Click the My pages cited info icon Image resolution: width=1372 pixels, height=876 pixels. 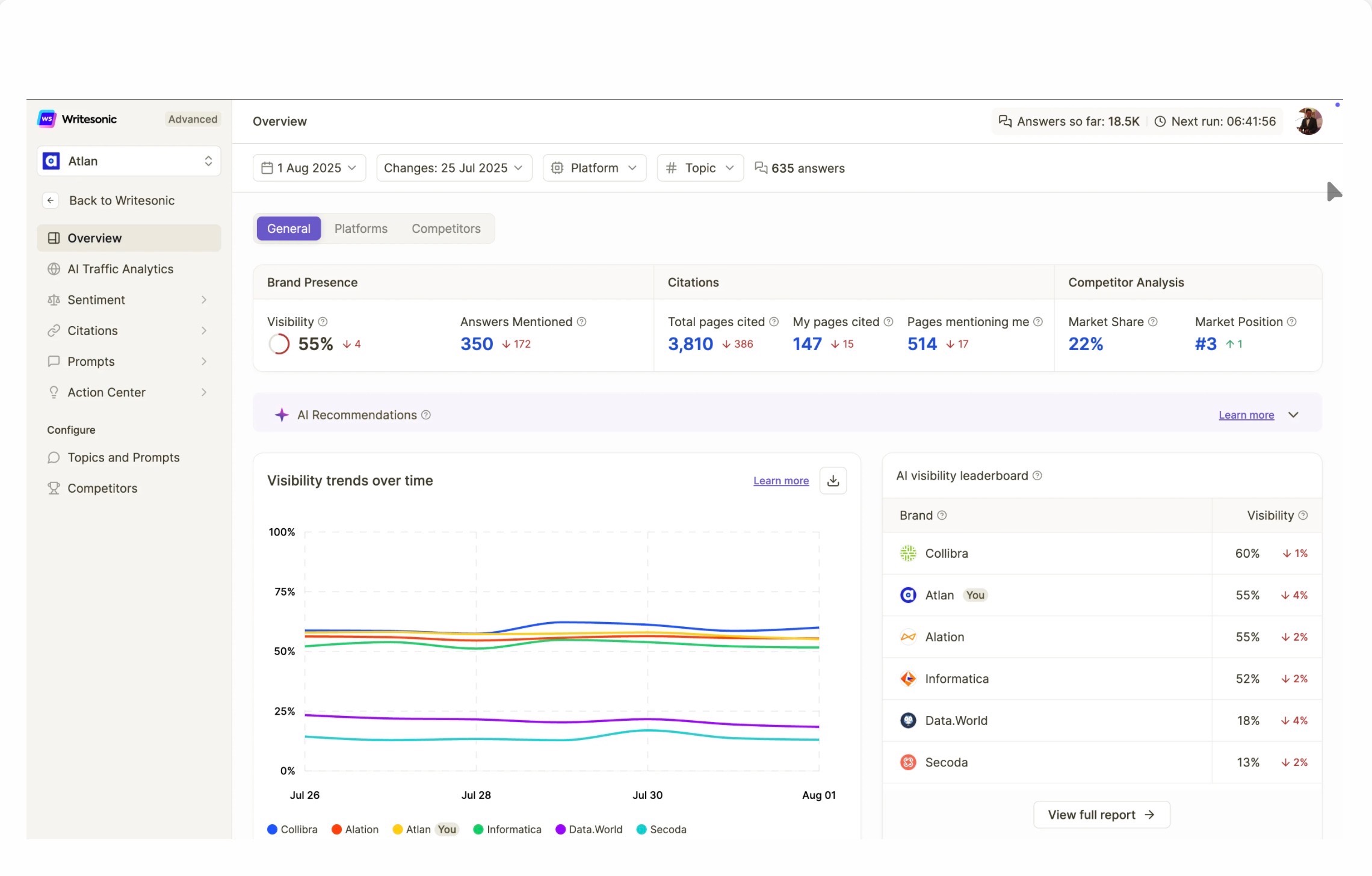click(888, 322)
